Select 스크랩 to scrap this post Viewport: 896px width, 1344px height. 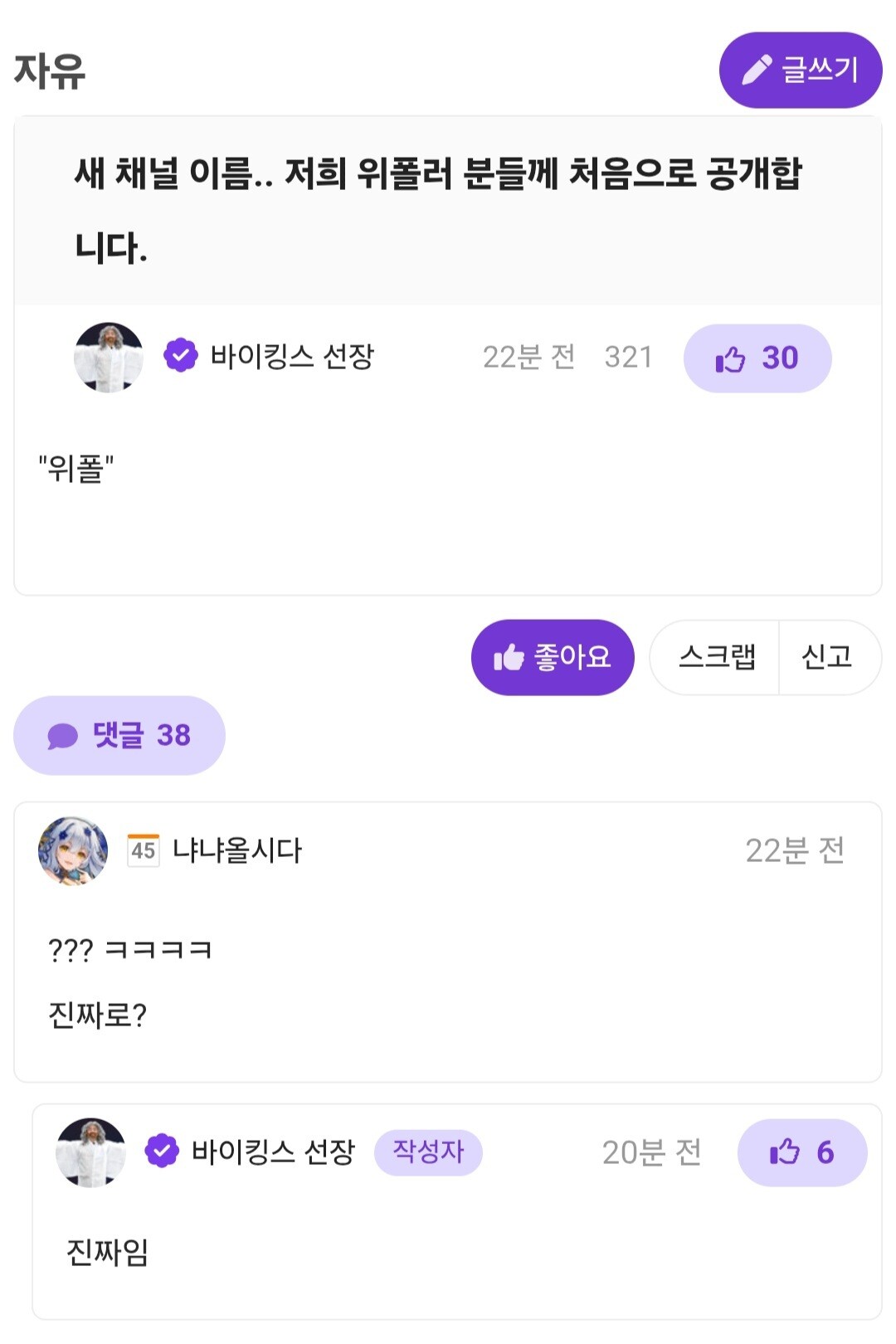point(716,657)
